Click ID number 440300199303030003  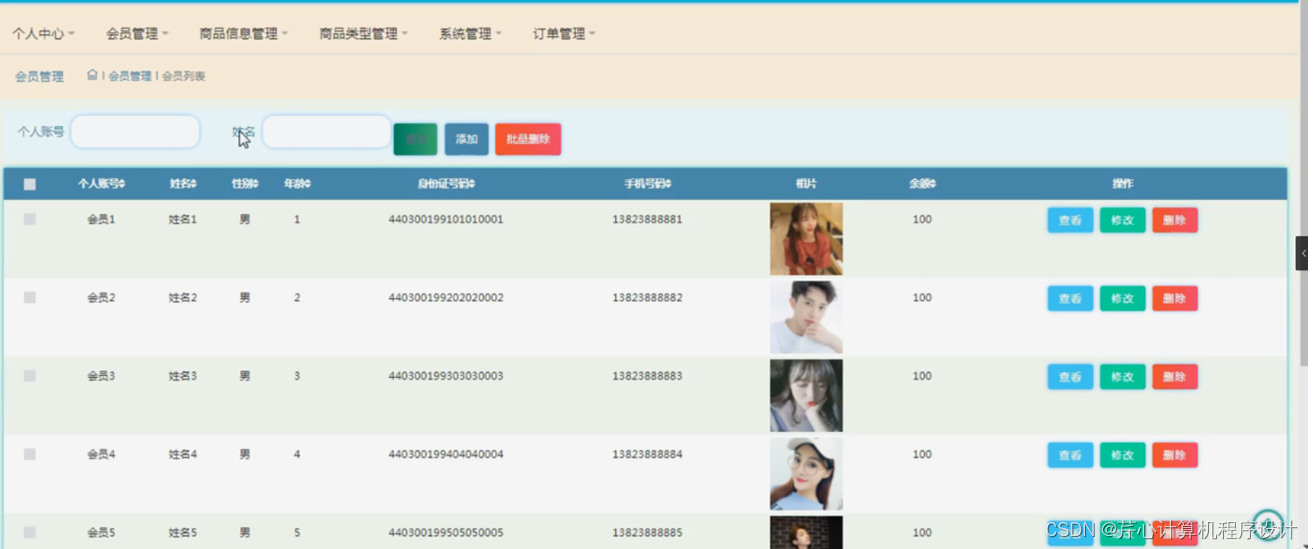446,376
